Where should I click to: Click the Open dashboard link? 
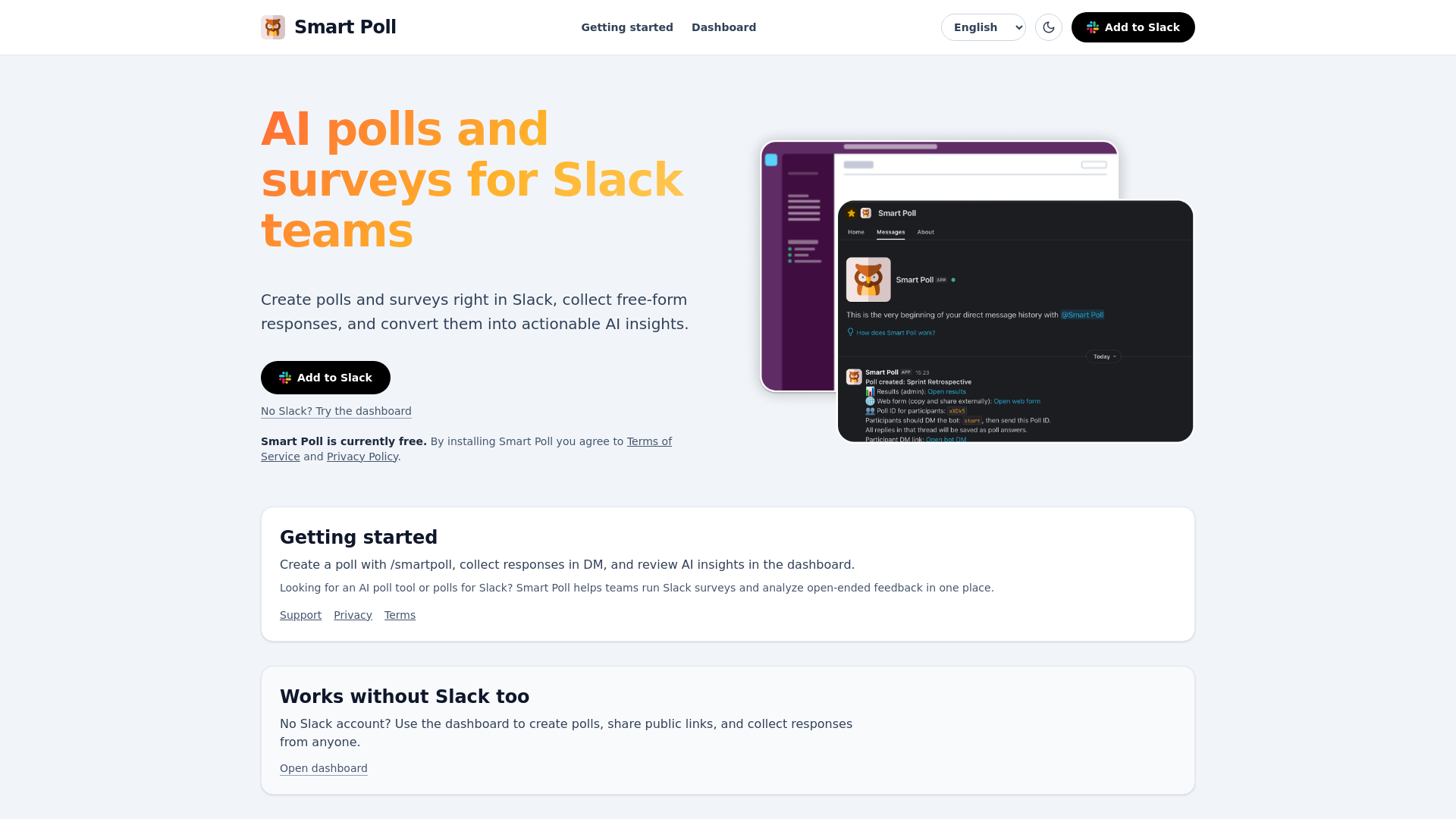click(x=324, y=768)
